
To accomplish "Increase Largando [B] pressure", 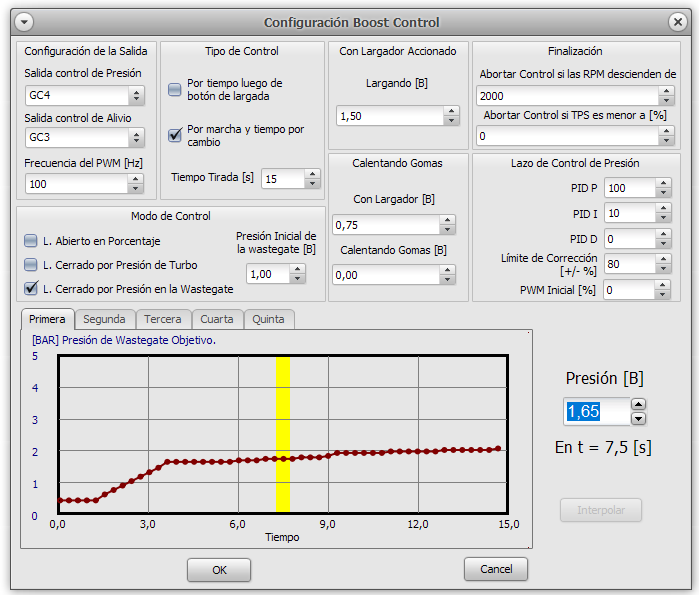I will point(451,111).
